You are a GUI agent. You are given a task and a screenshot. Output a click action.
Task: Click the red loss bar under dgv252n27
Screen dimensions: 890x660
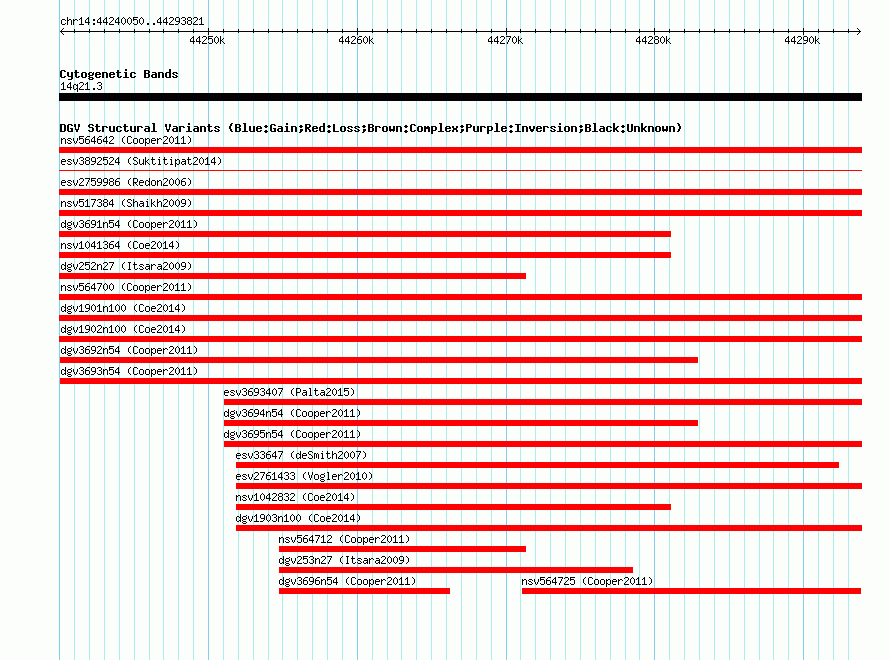292,276
